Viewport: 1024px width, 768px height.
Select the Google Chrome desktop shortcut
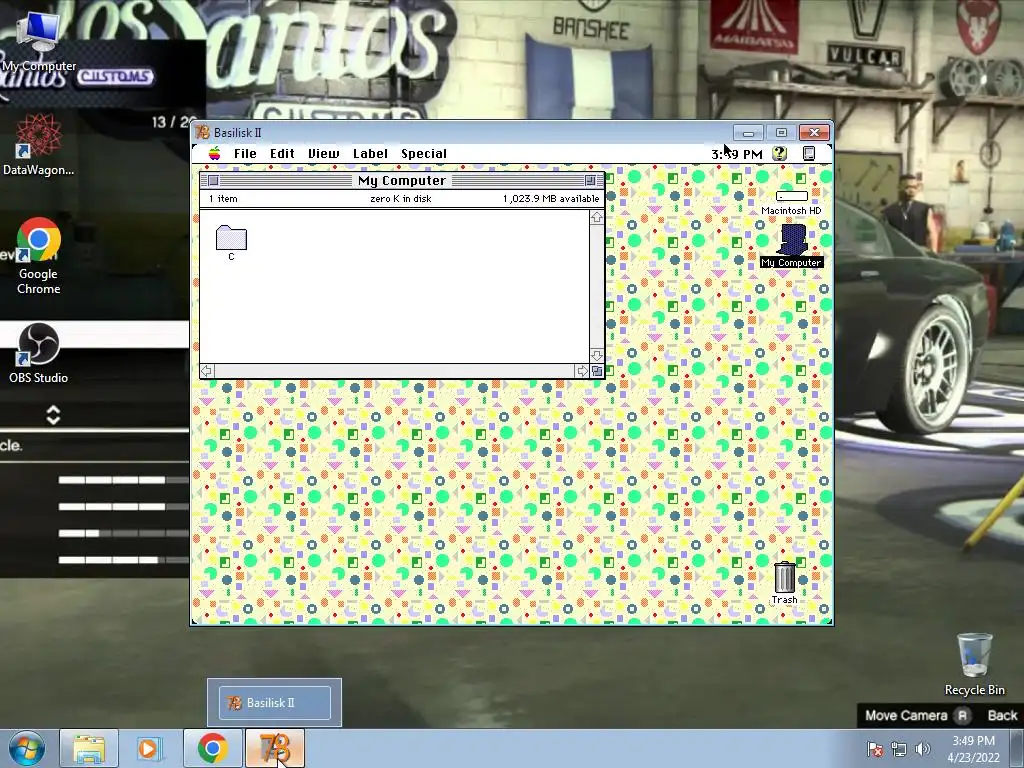click(x=38, y=256)
